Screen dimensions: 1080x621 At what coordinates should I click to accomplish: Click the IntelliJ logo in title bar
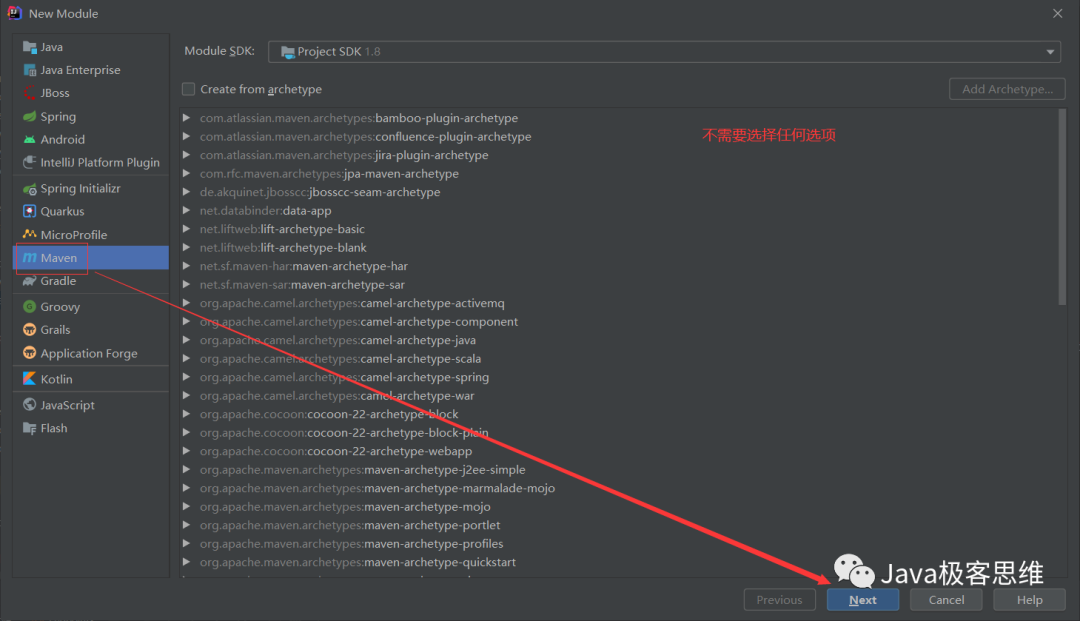[14, 13]
